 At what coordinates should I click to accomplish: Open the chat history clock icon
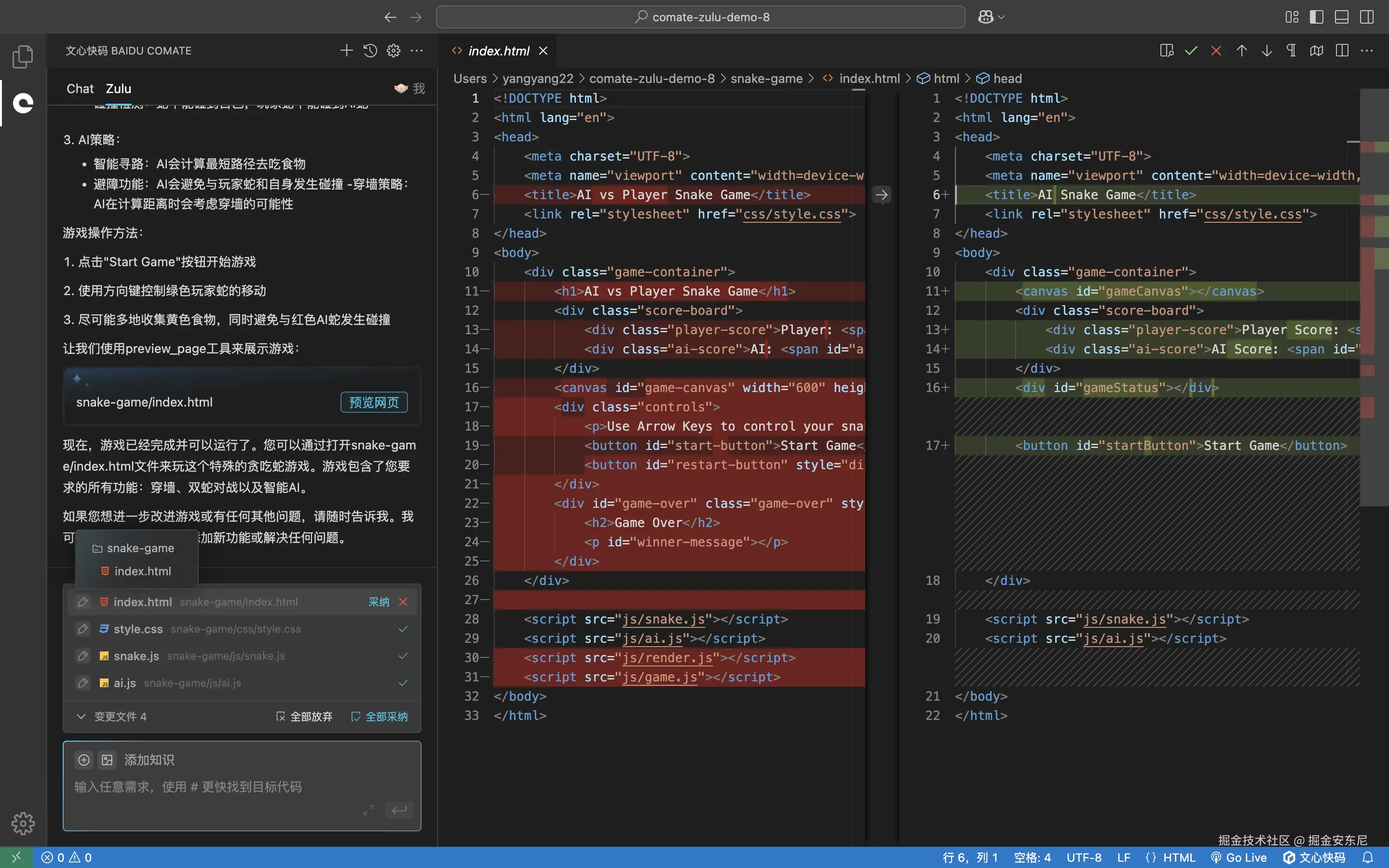(370, 51)
